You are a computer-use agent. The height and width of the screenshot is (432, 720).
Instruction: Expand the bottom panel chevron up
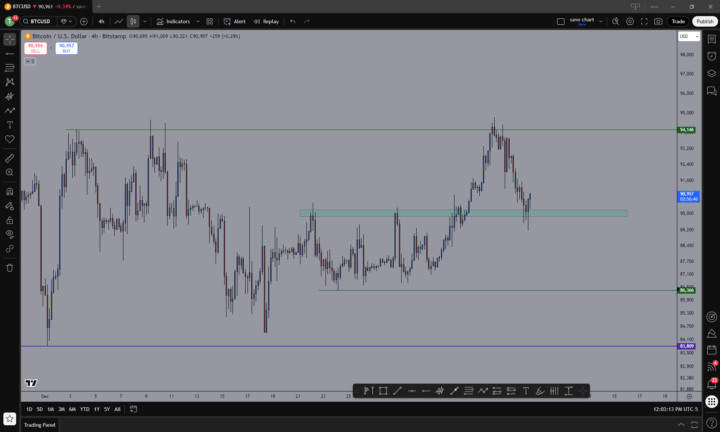(x=681, y=425)
